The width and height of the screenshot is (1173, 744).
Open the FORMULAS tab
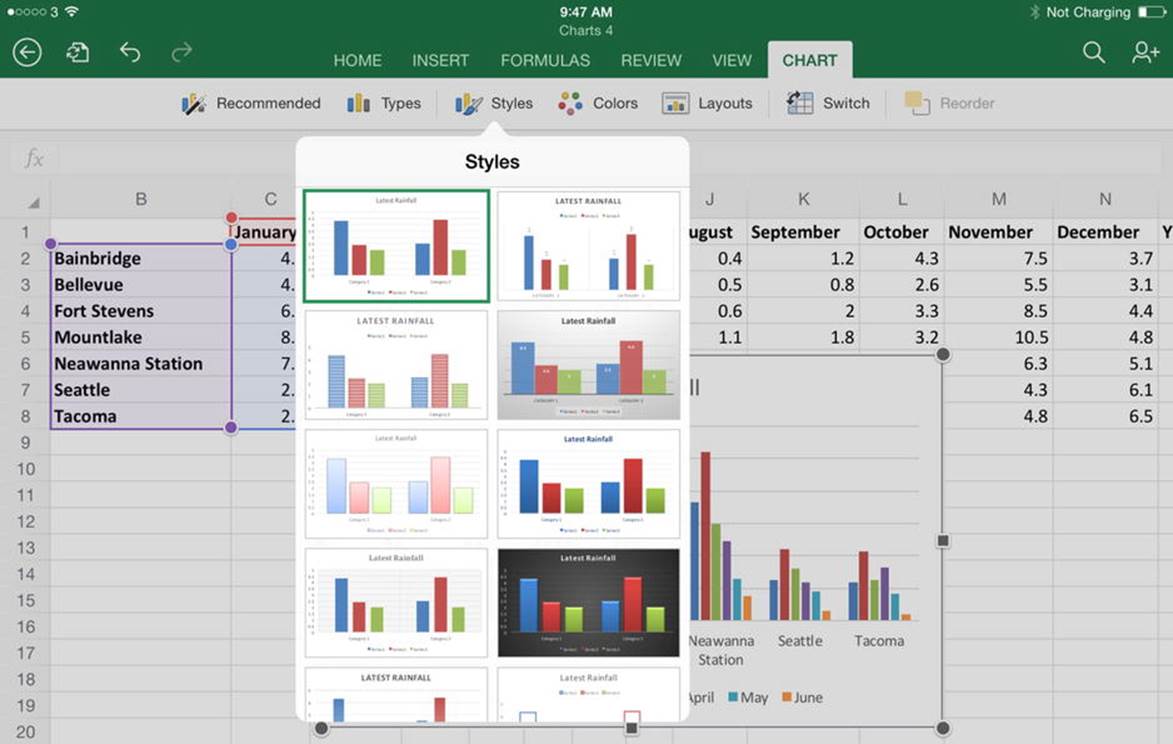tap(545, 61)
